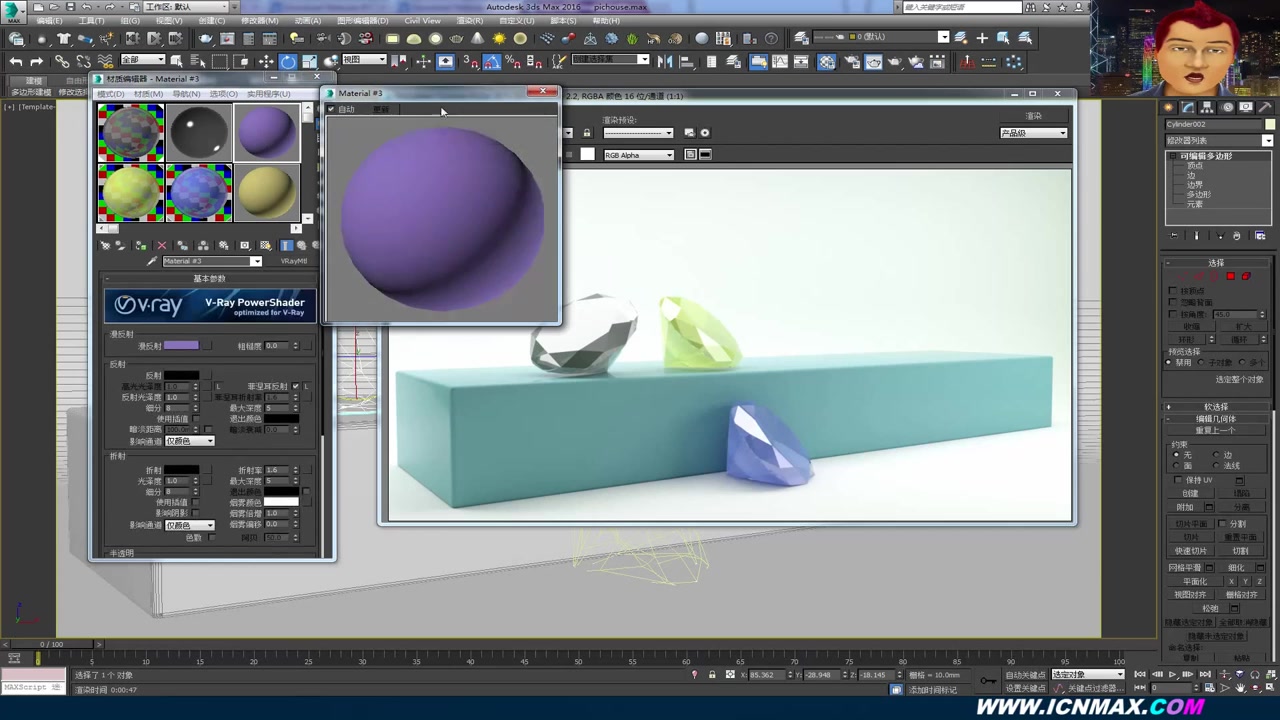Open the 修改器(M) menu
Viewport: 1280px width, 720px height.
pyautogui.click(x=260, y=21)
